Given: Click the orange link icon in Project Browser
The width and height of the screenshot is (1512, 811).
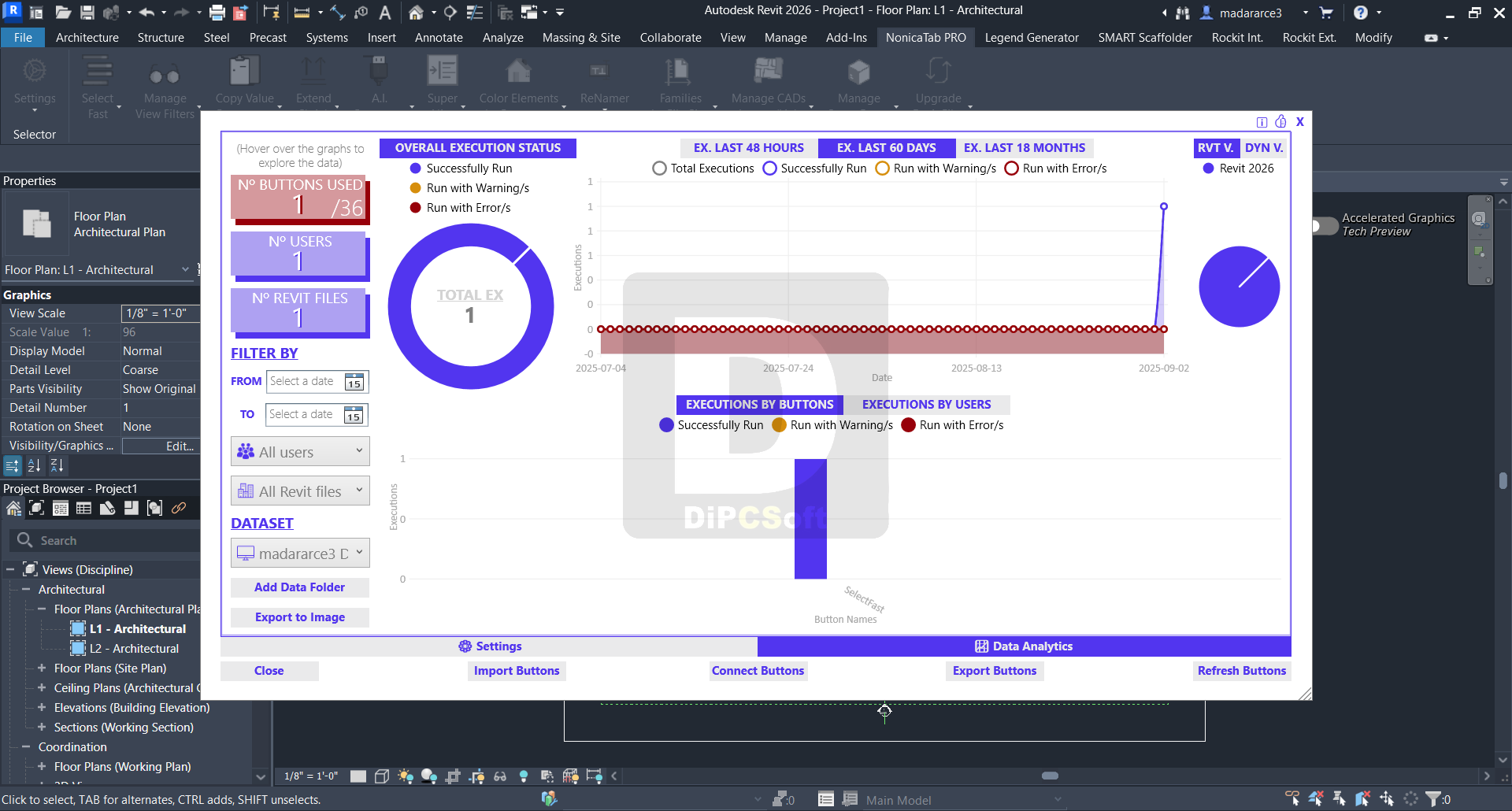Looking at the screenshot, I should 179,508.
